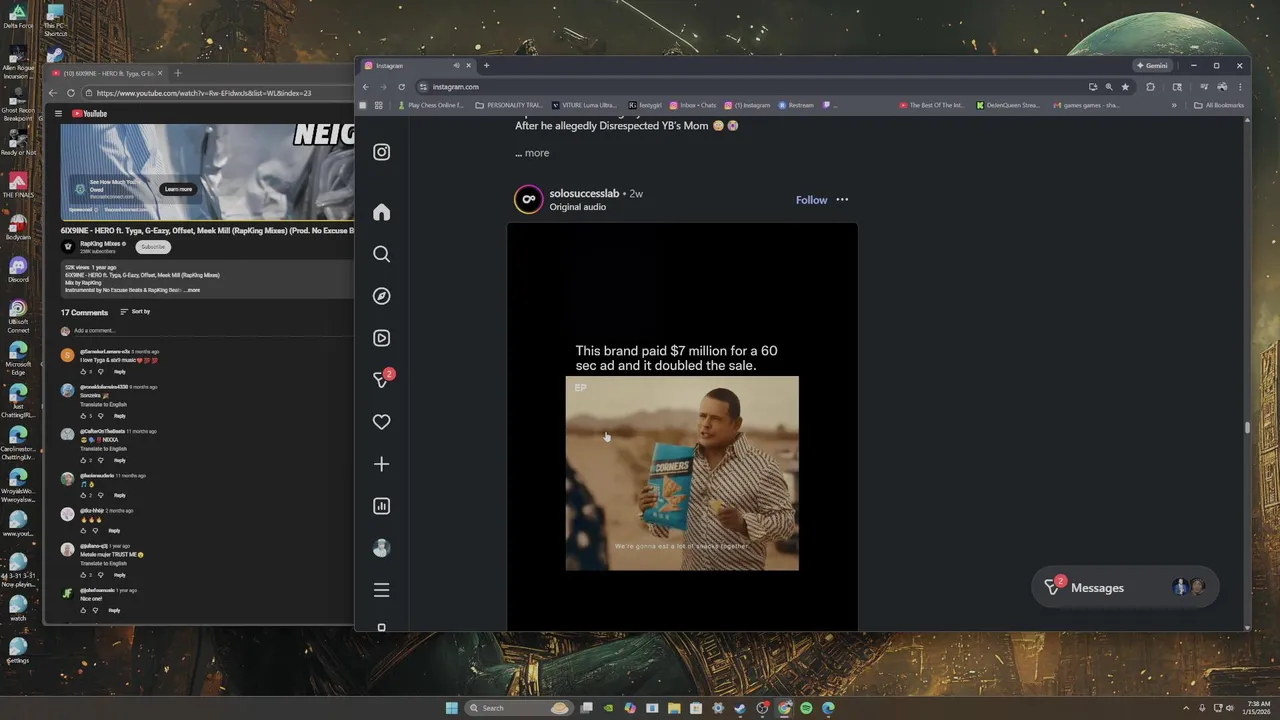Screen dimensions: 1280x720
Task: Click the Create plus icon in Instagram
Action: 381,464
